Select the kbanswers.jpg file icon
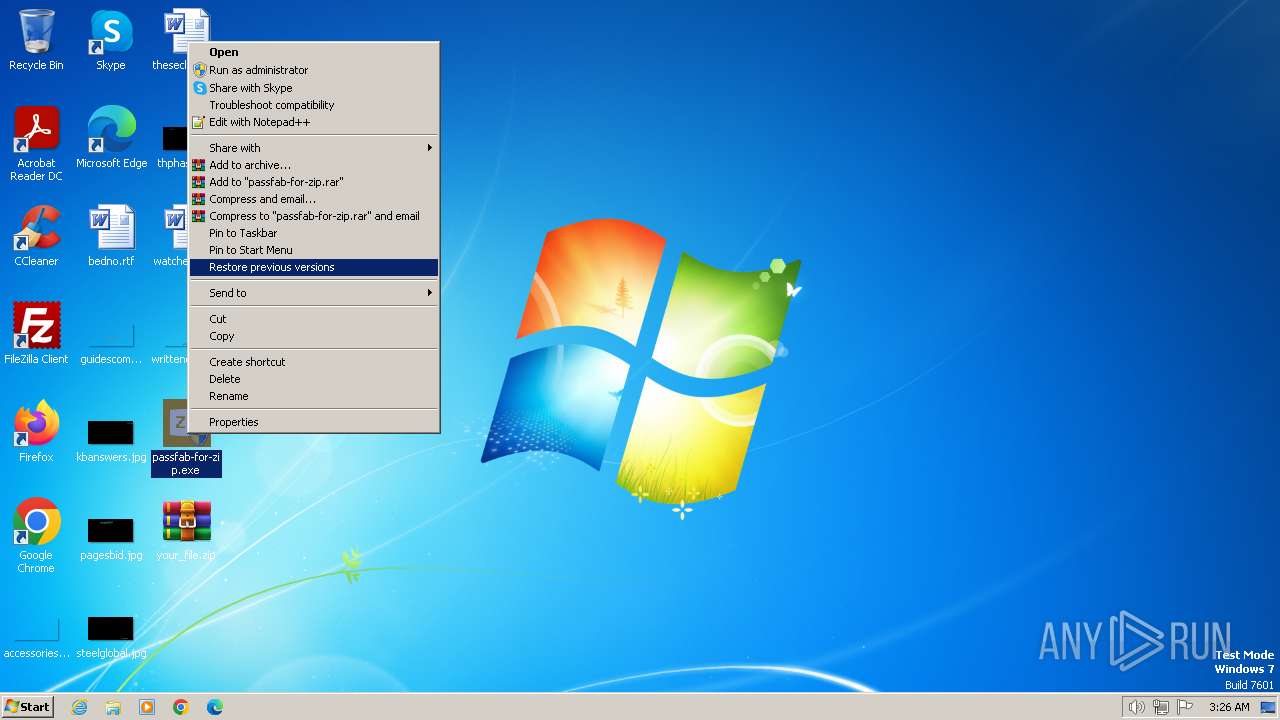The height and width of the screenshot is (720, 1280). click(111, 440)
